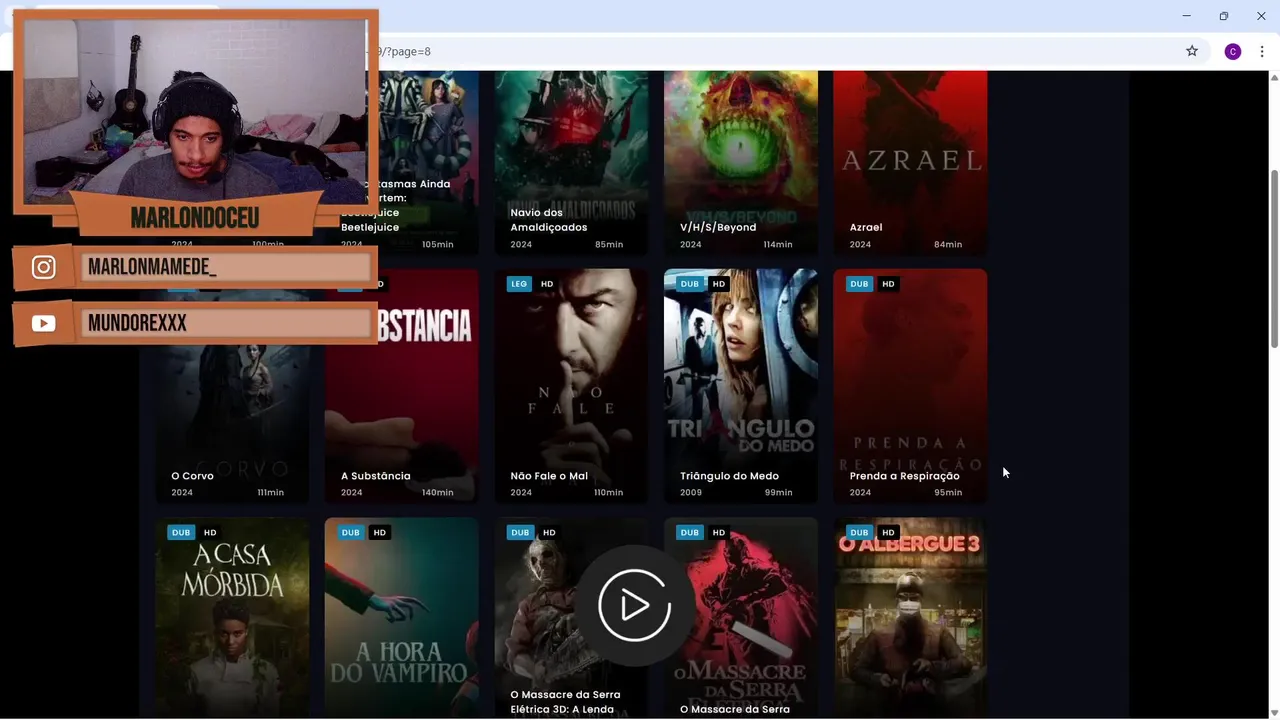Click the LEG badge on Não Fale o Mal

coord(518,284)
